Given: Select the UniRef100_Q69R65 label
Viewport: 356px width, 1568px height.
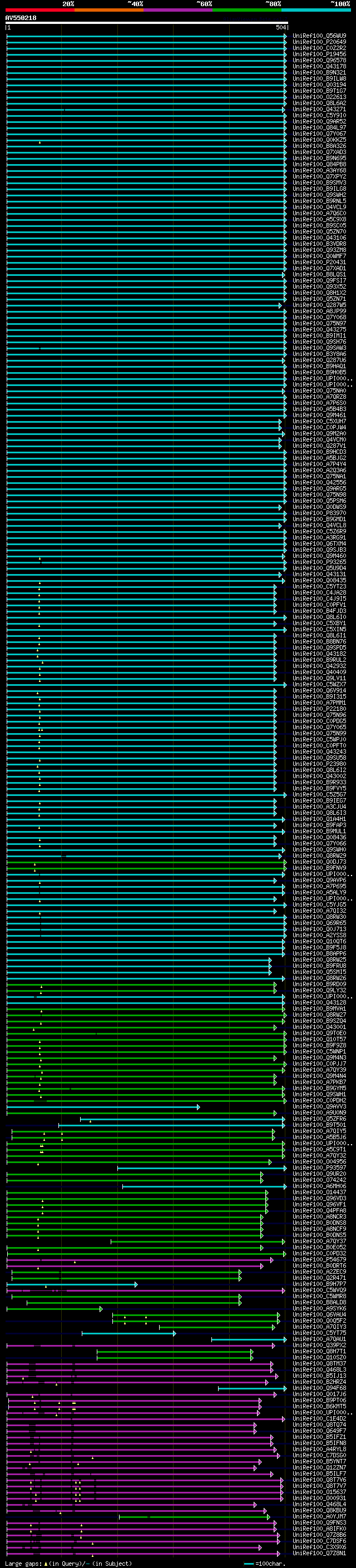Looking at the screenshot, I should tap(319, 923).
